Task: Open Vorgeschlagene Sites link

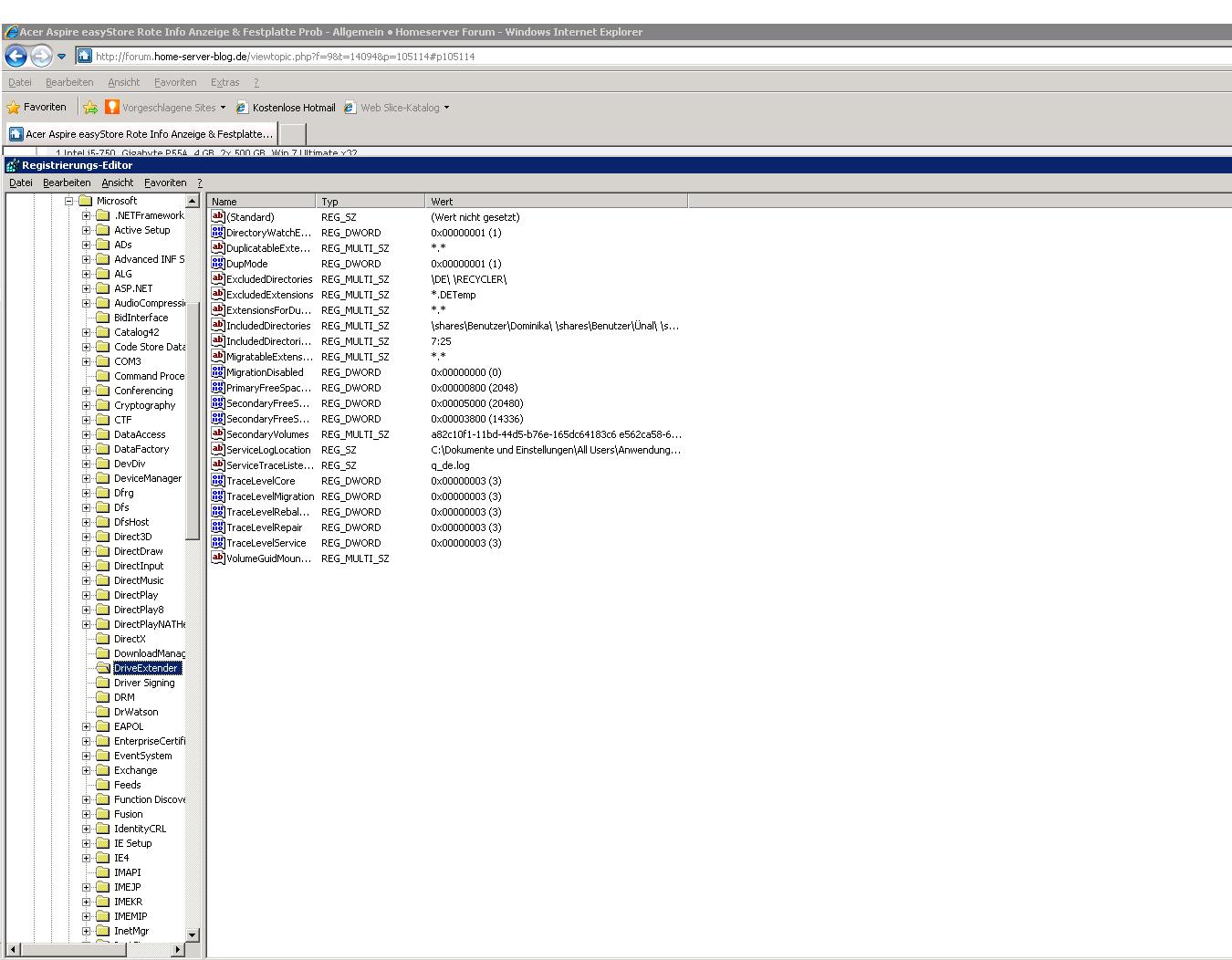Action: [168, 108]
